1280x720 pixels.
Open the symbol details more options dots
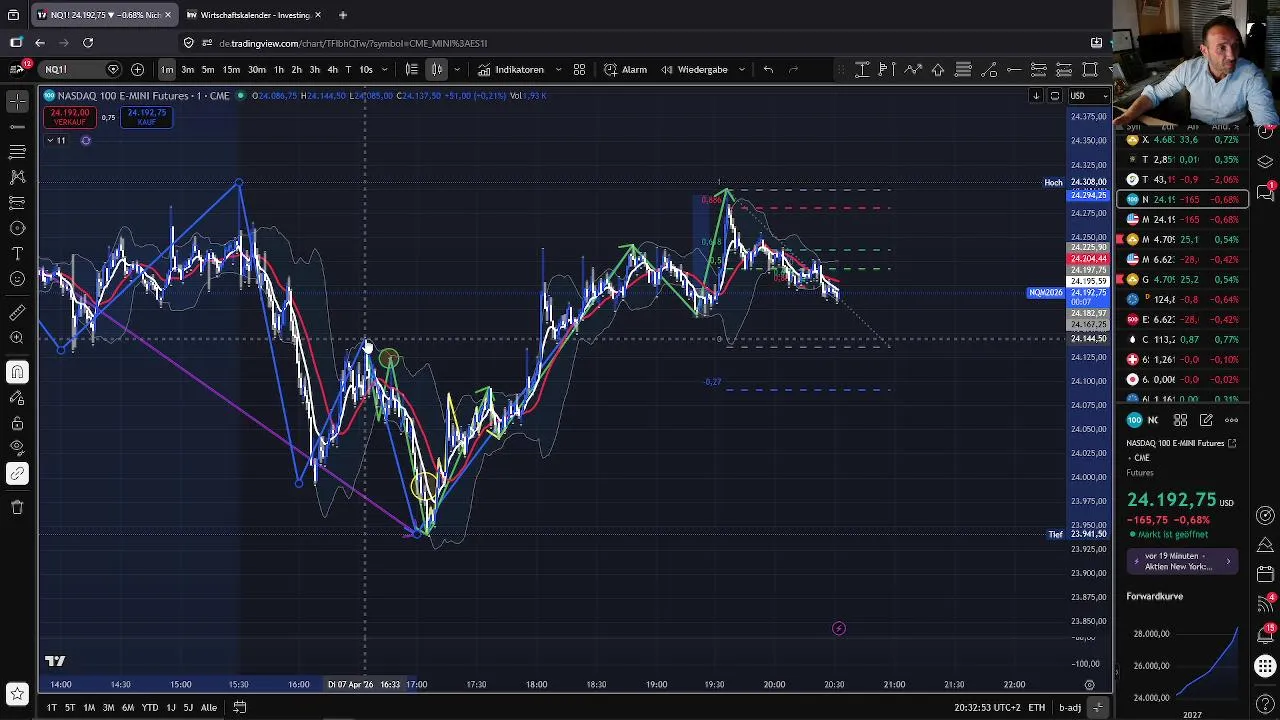(x=1232, y=420)
